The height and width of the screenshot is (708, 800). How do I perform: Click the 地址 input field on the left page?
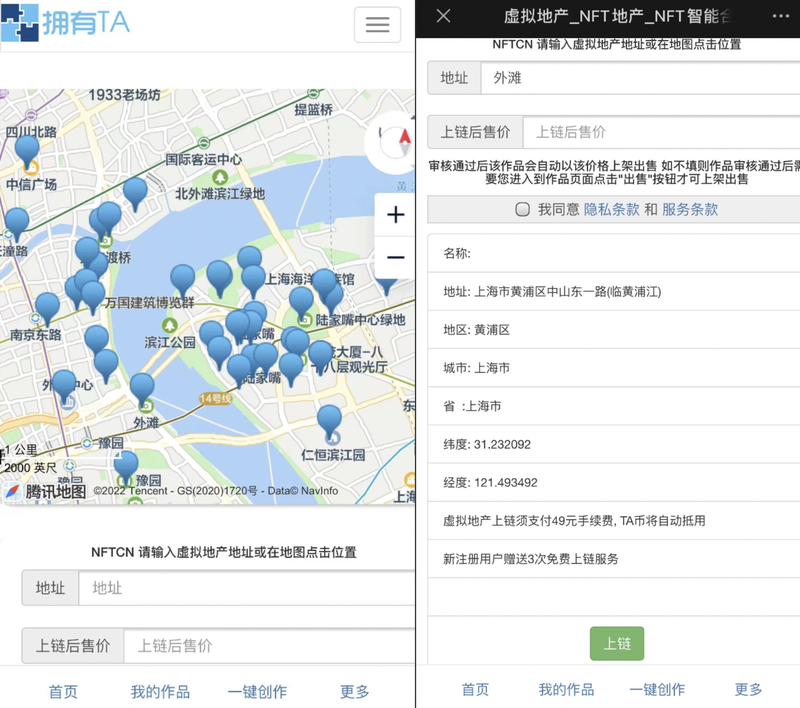(x=247, y=588)
